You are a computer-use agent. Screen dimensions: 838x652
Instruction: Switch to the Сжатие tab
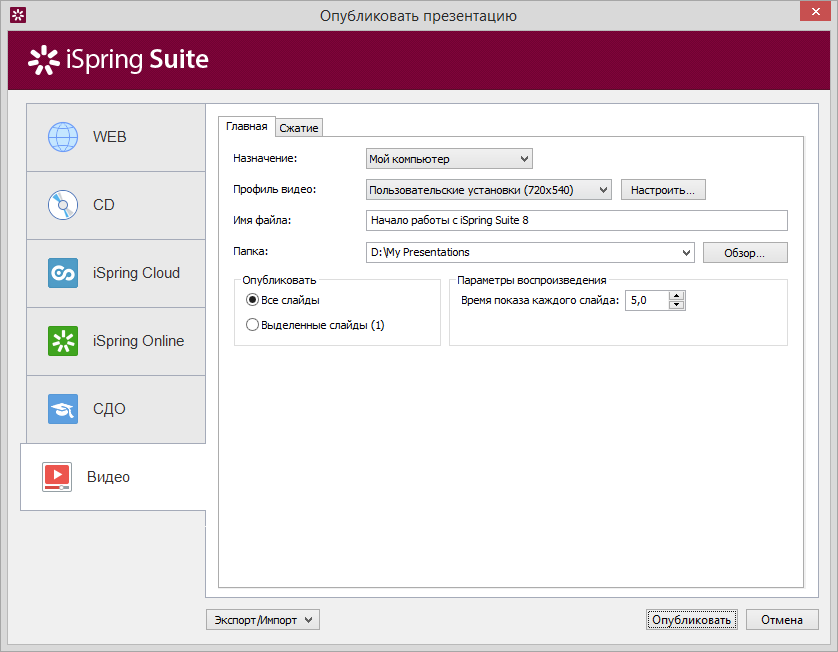299,128
